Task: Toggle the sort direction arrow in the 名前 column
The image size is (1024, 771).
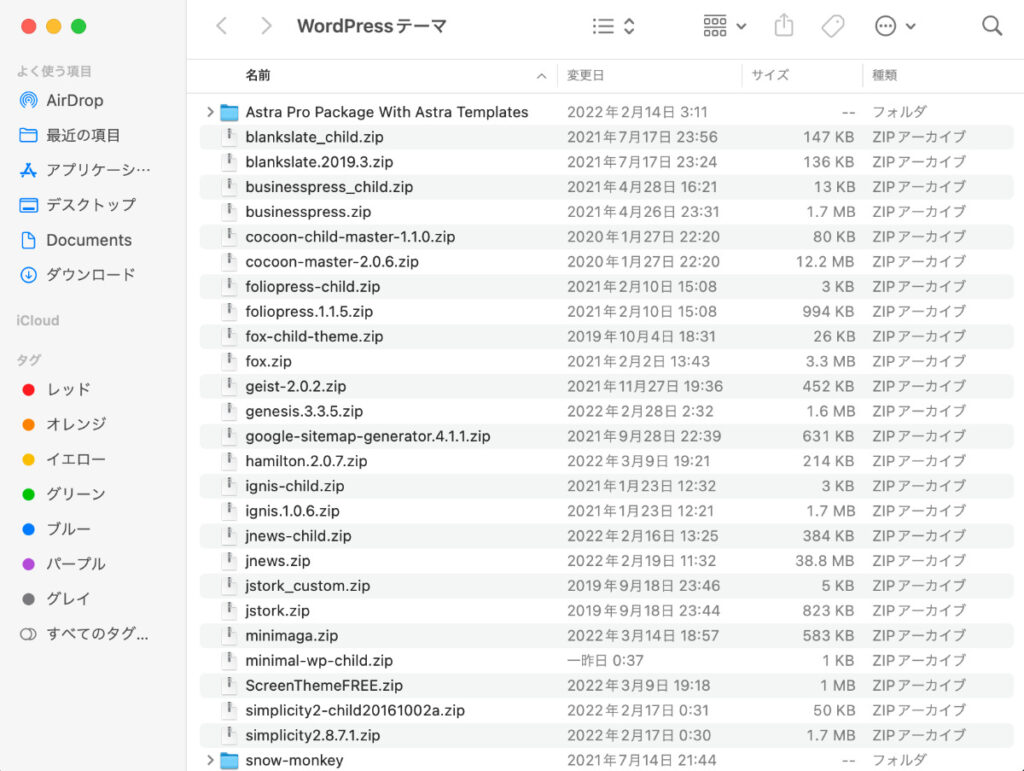Action: pos(541,76)
